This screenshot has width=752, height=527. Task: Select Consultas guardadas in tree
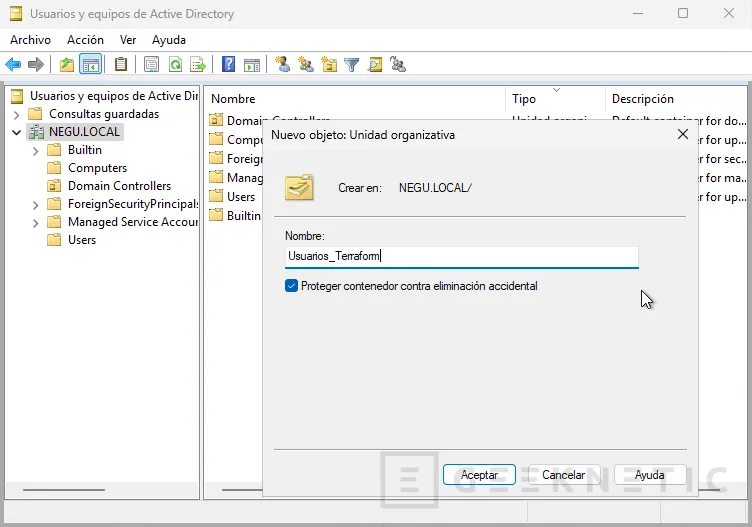point(104,114)
